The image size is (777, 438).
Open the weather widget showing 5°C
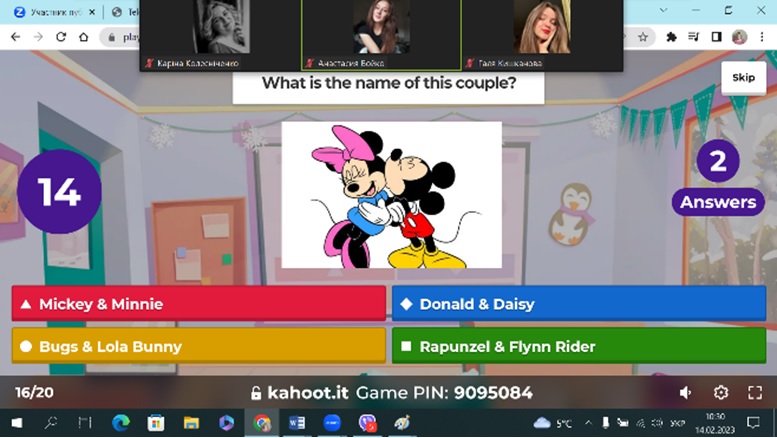(x=553, y=423)
